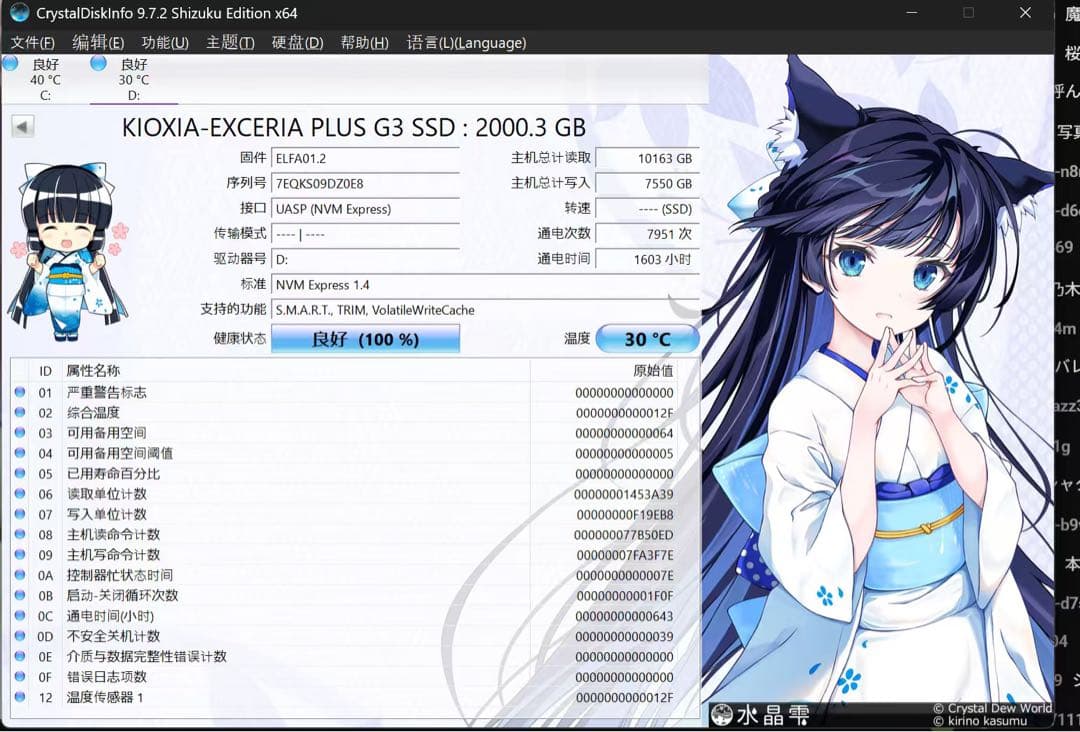
Task: Click status dot for attribute 07 写入单位计数
Action: [x=20, y=514]
